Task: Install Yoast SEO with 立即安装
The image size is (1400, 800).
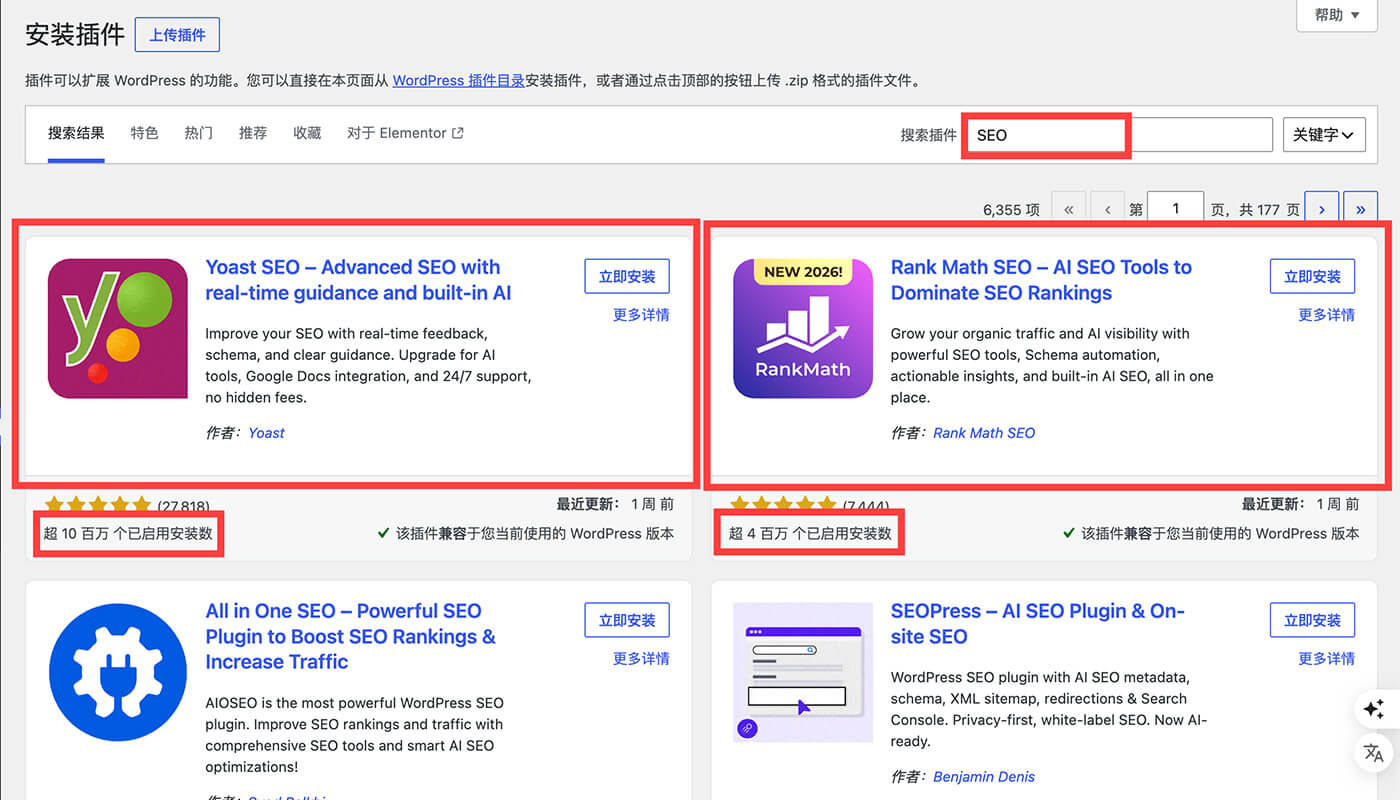Action: (627, 277)
